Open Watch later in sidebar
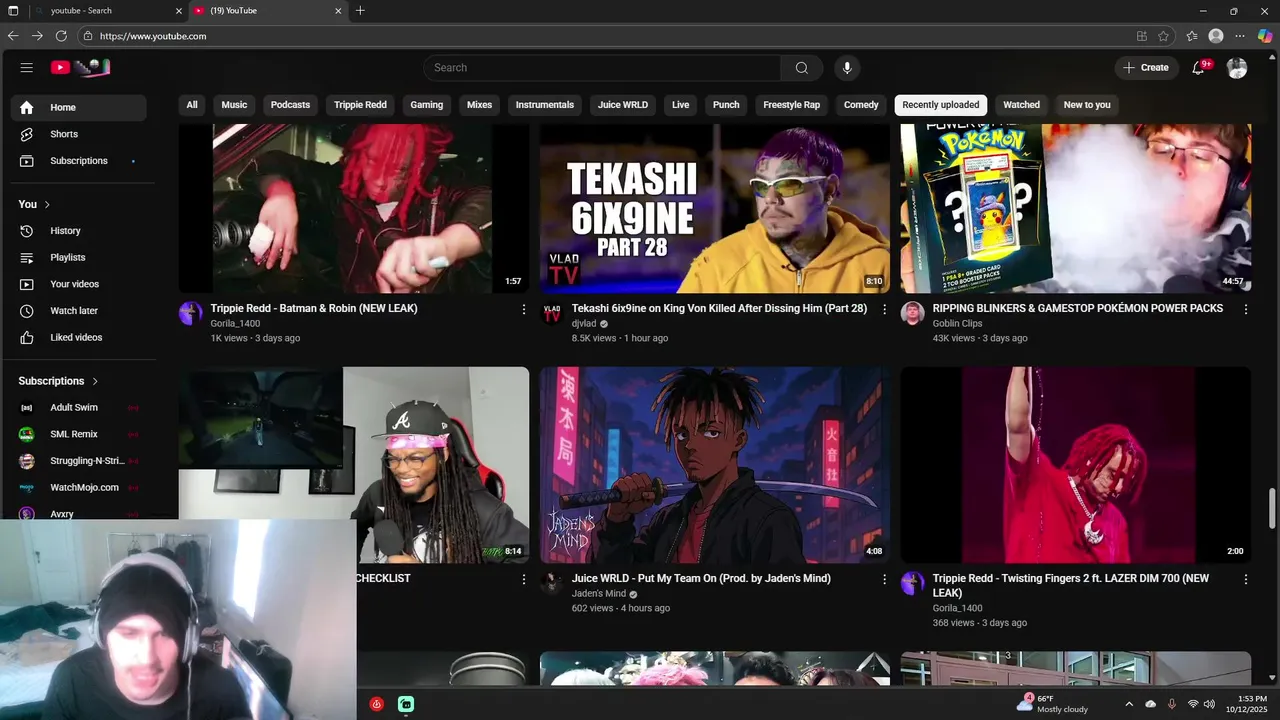Viewport: 1280px width, 720px height. [78, 311]
